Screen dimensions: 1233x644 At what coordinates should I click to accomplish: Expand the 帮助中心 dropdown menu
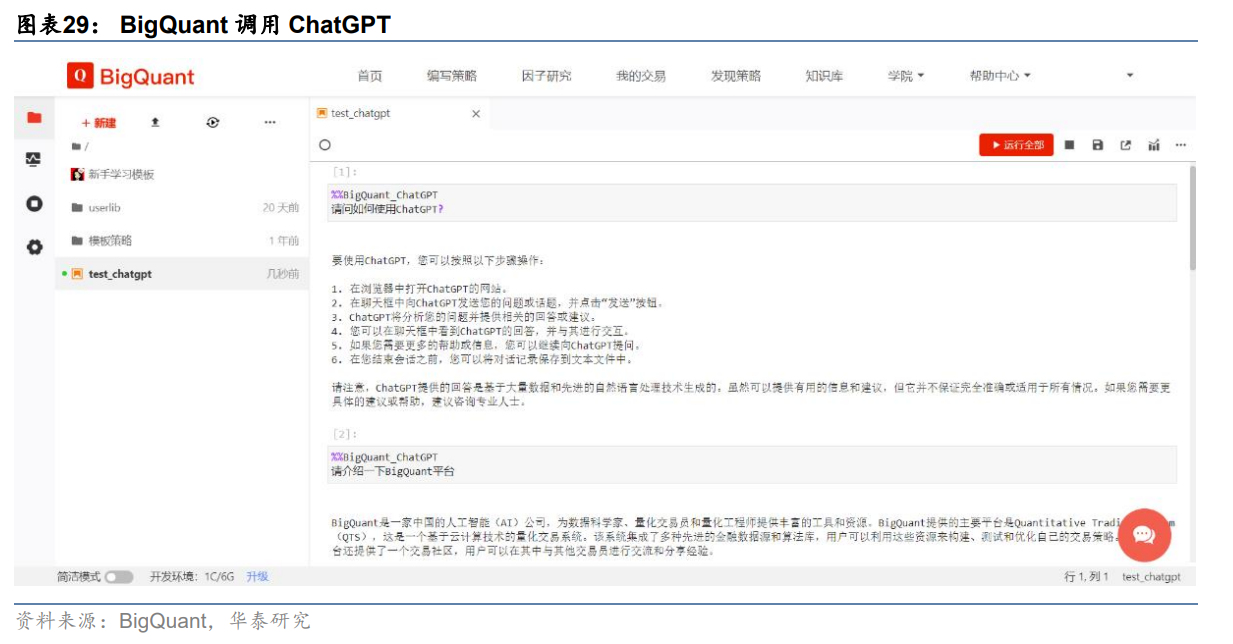coord(999,76)
